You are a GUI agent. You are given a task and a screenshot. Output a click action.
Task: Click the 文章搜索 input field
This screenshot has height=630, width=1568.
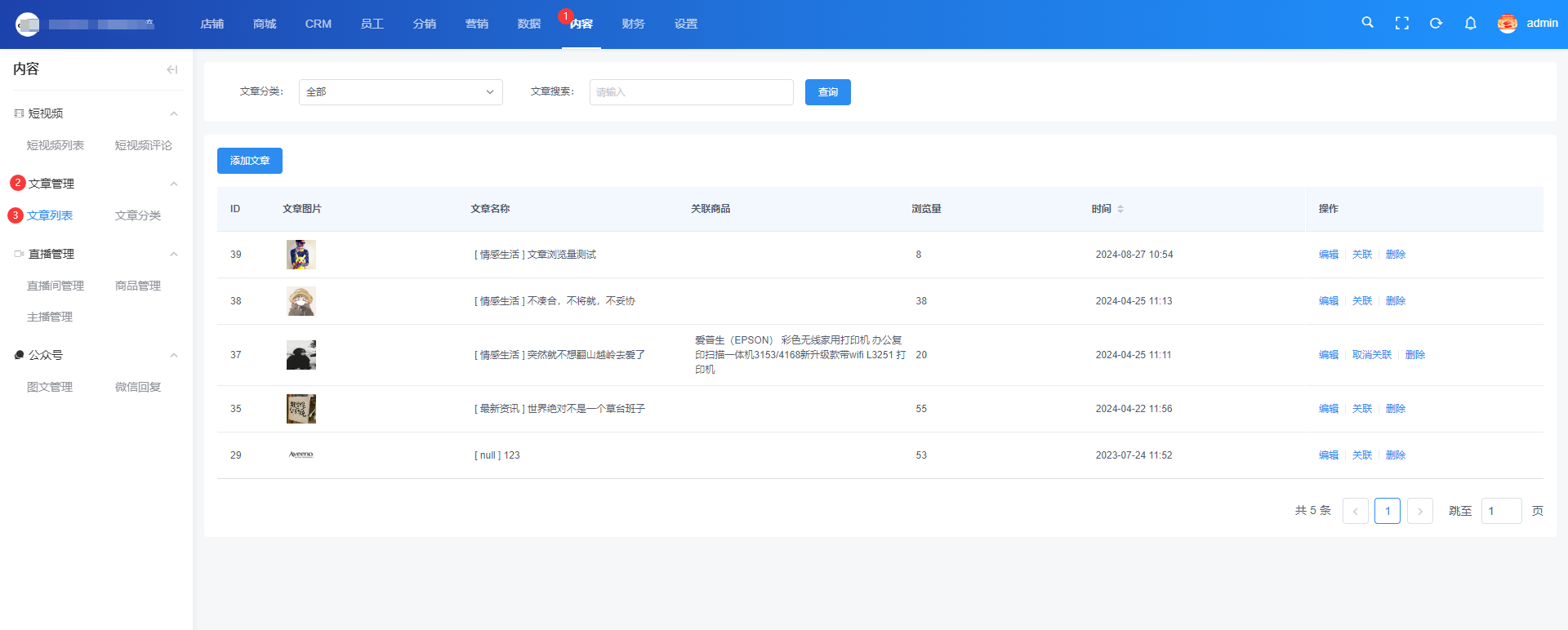pyautogui.click(x=692, y=92)
